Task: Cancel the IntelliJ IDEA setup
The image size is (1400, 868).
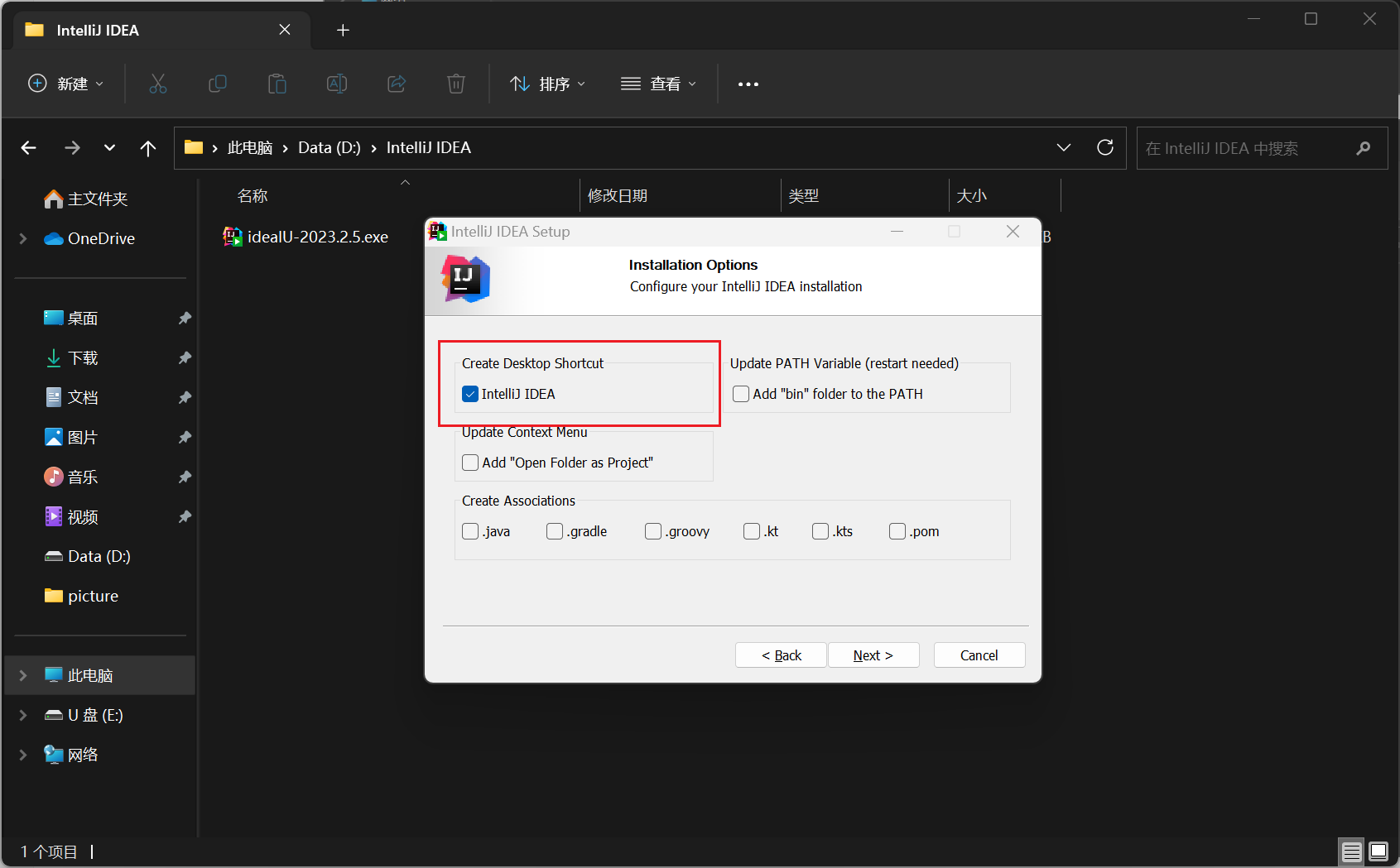Action: coord(979,655)
